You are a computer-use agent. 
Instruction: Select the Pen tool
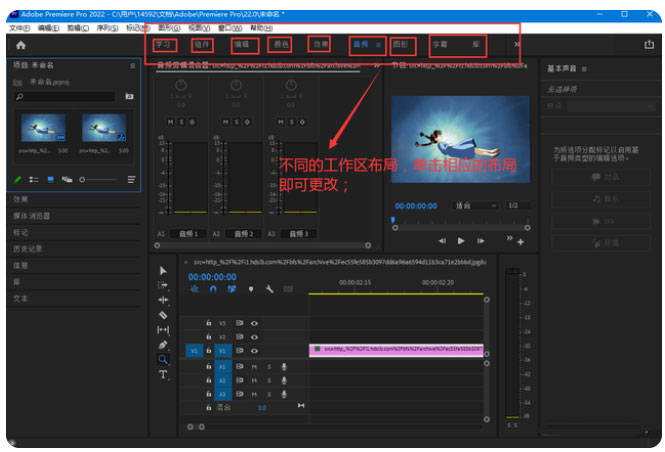163,344
